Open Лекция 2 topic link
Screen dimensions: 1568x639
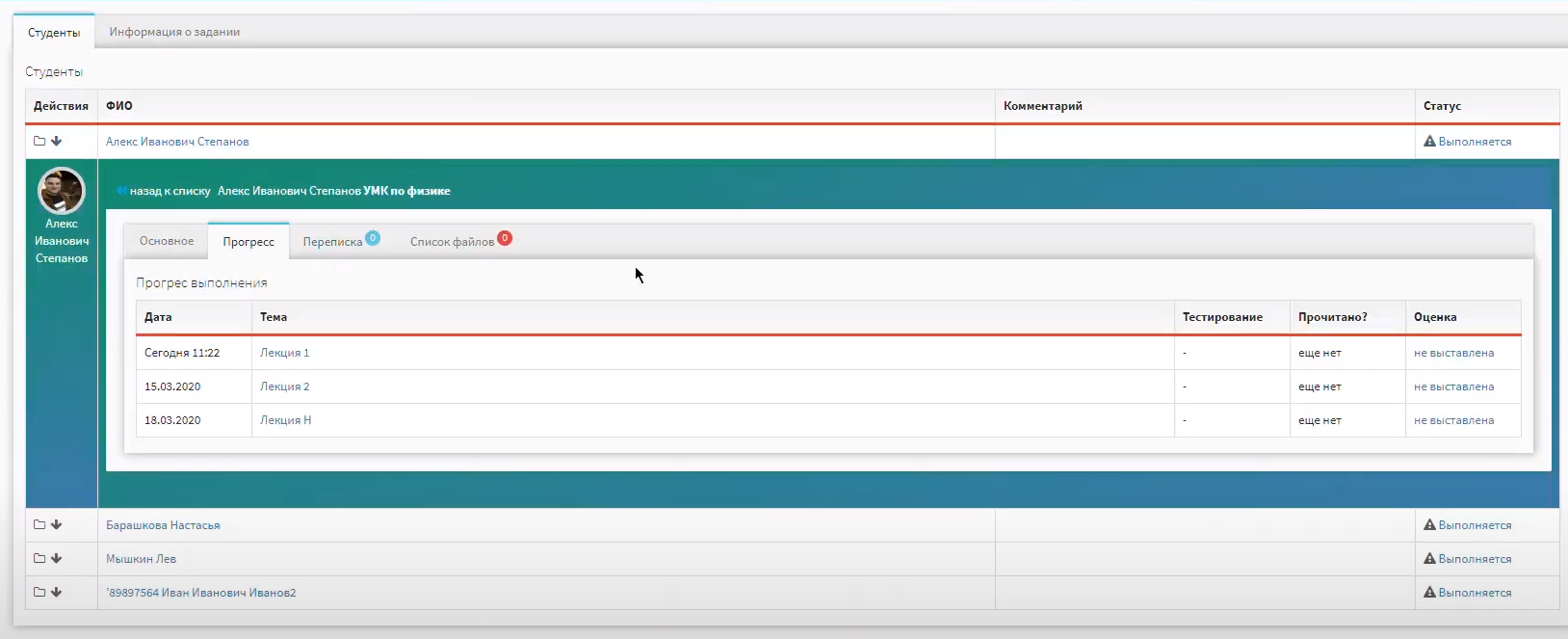click(284, 386)
